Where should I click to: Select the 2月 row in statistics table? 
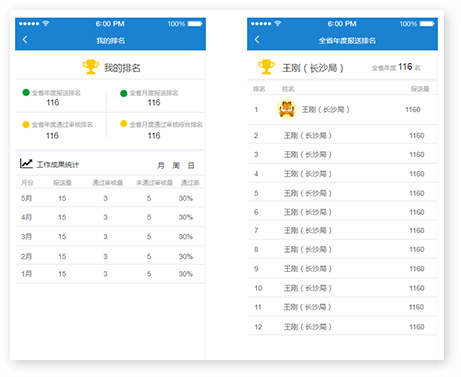point(110,256)
